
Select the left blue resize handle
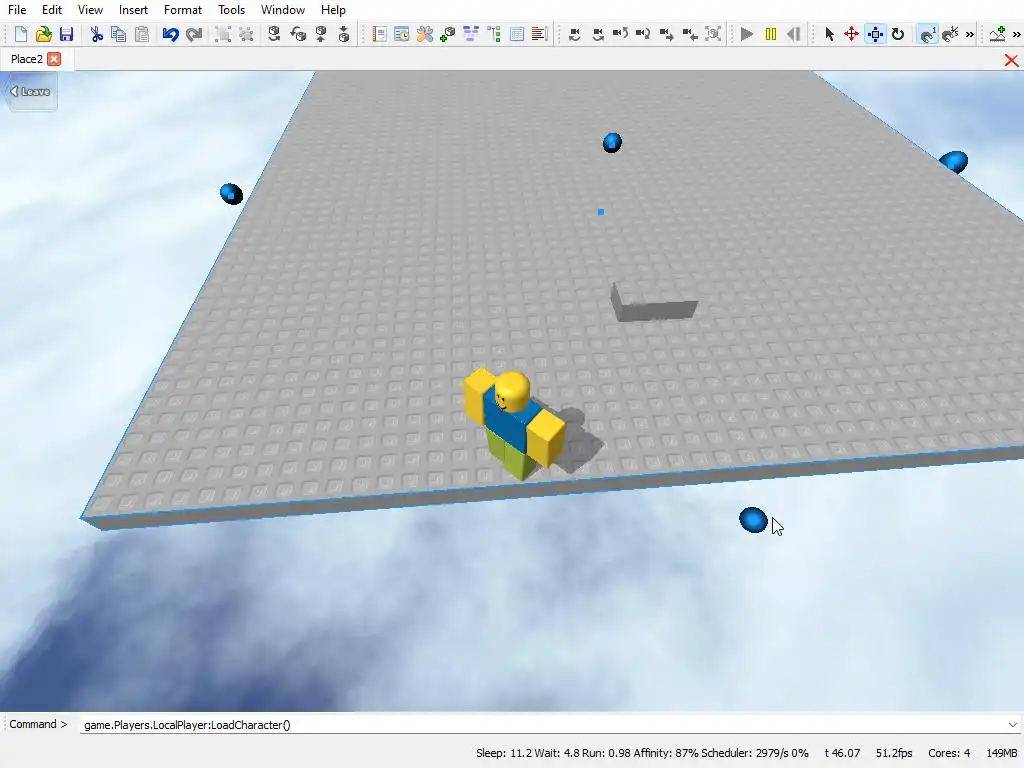point(231,194)
